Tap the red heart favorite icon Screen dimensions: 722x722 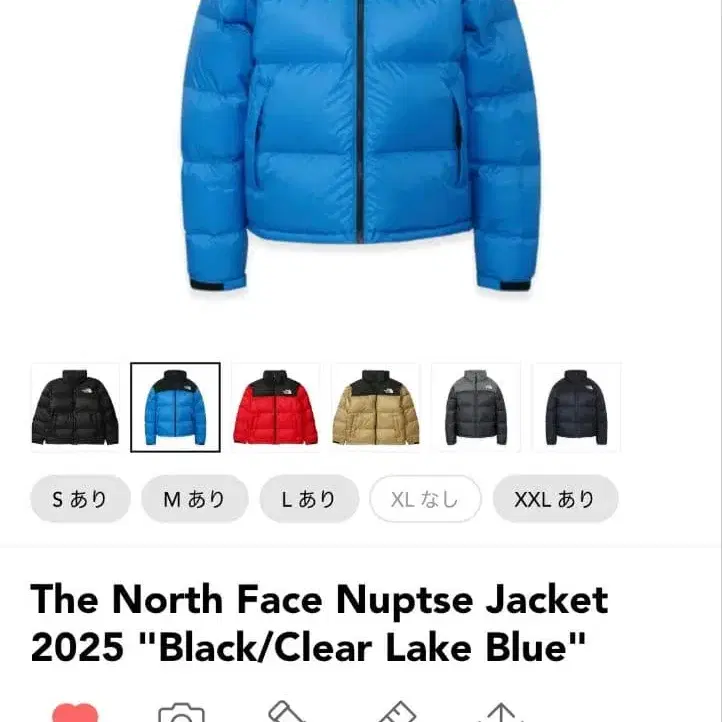[x=75, y=712]
